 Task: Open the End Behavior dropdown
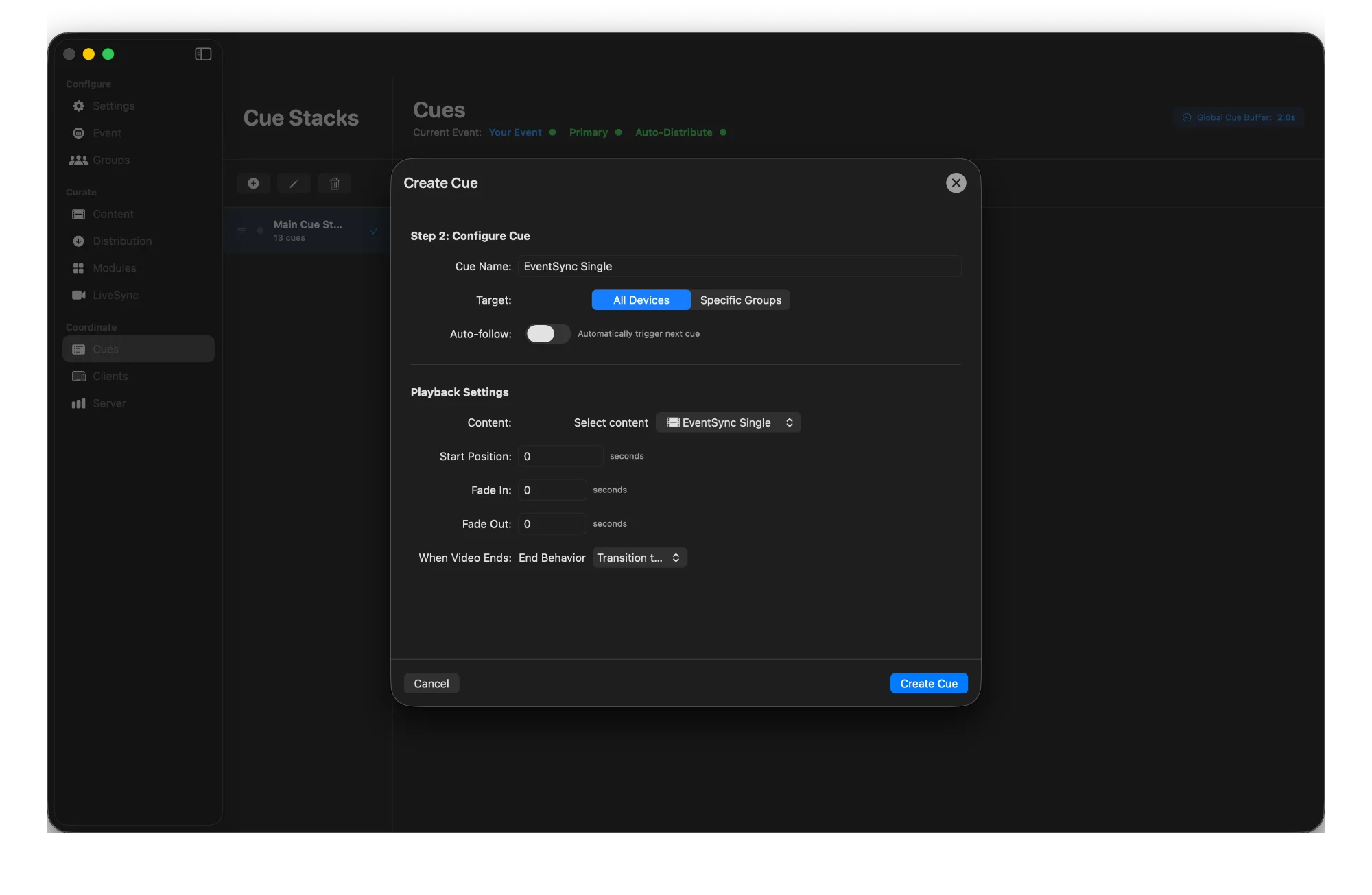639,558
